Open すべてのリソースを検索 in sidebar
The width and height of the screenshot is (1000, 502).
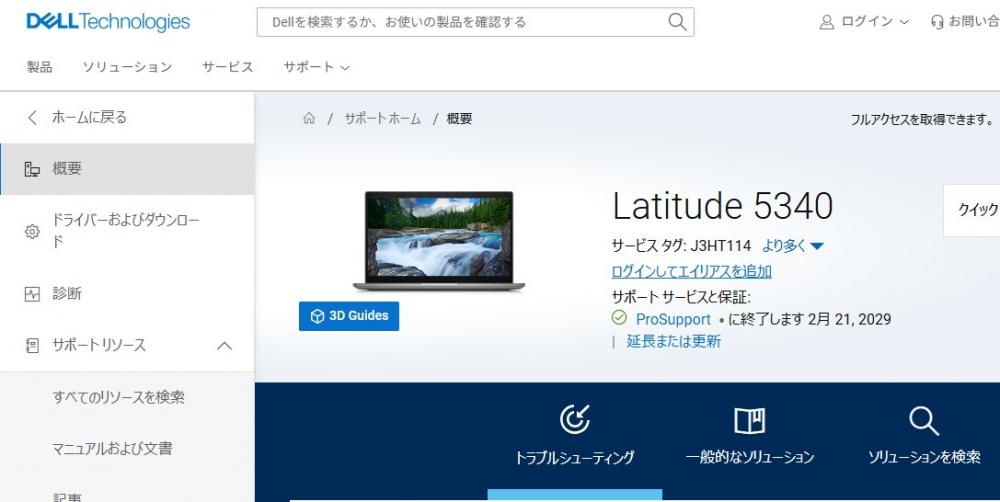click(x=119, y=397)
